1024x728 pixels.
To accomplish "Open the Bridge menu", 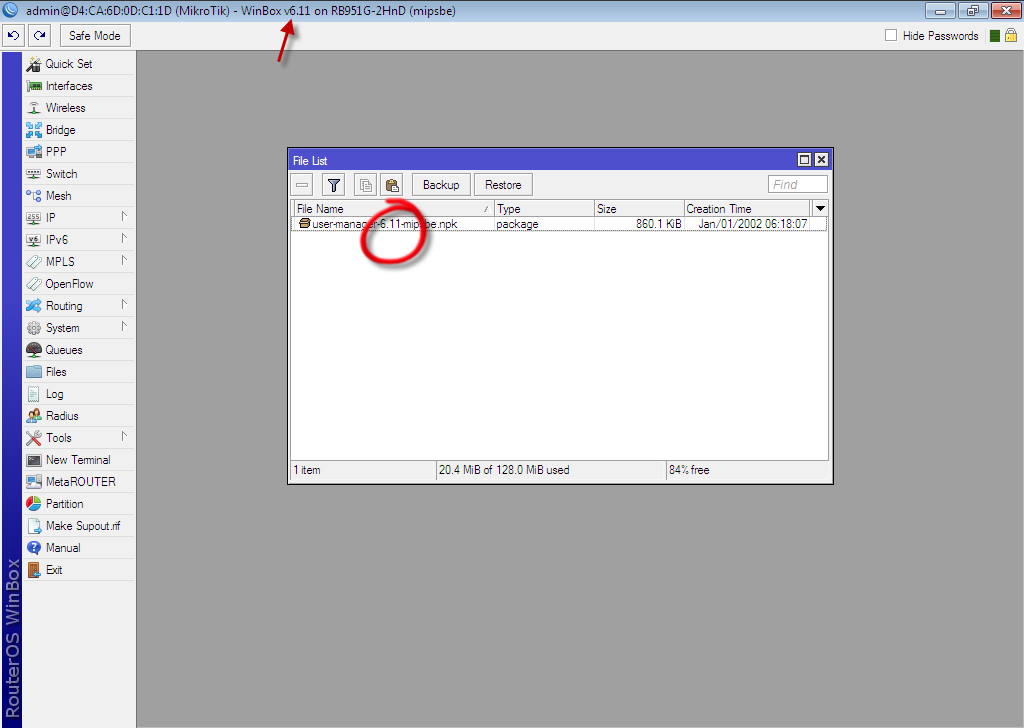I will (x=78, y=130).
